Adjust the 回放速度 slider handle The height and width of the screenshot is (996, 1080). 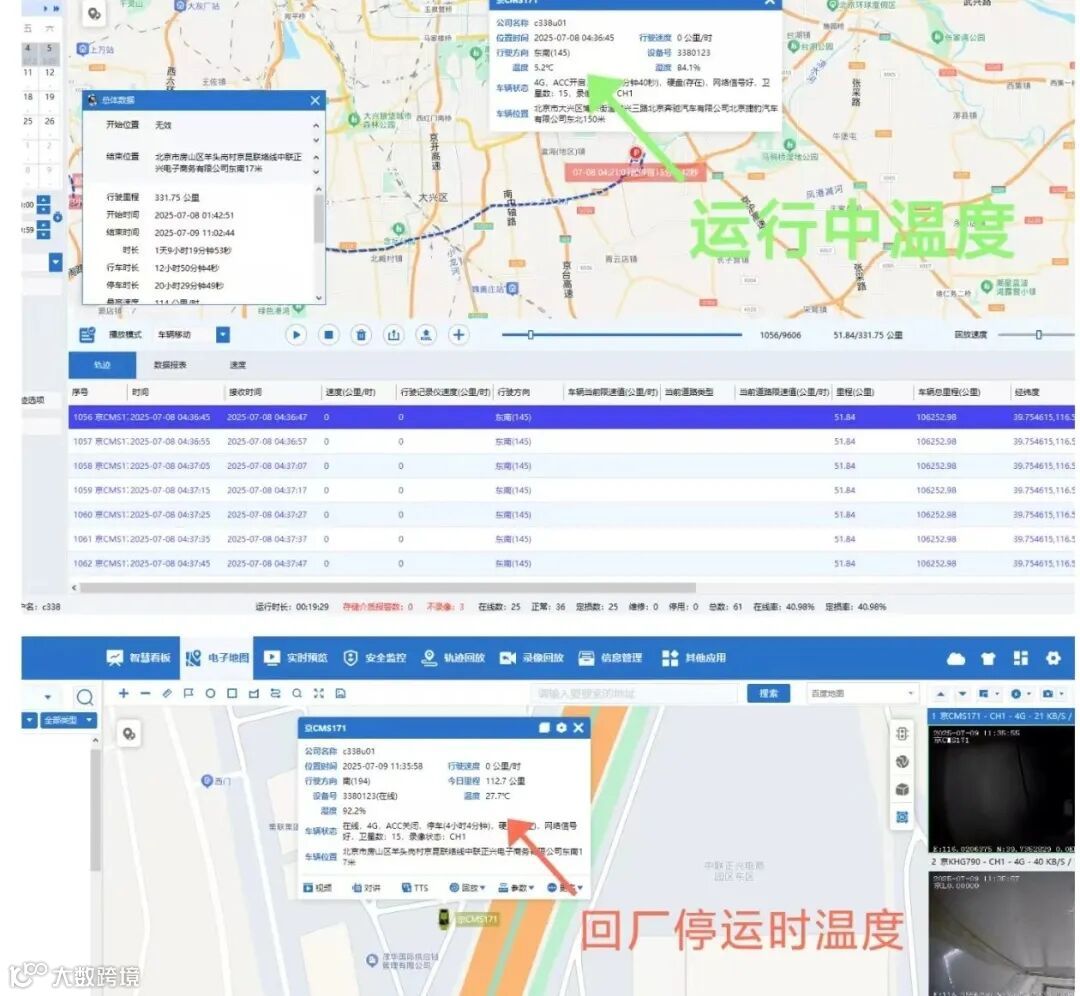(1038, 335)
